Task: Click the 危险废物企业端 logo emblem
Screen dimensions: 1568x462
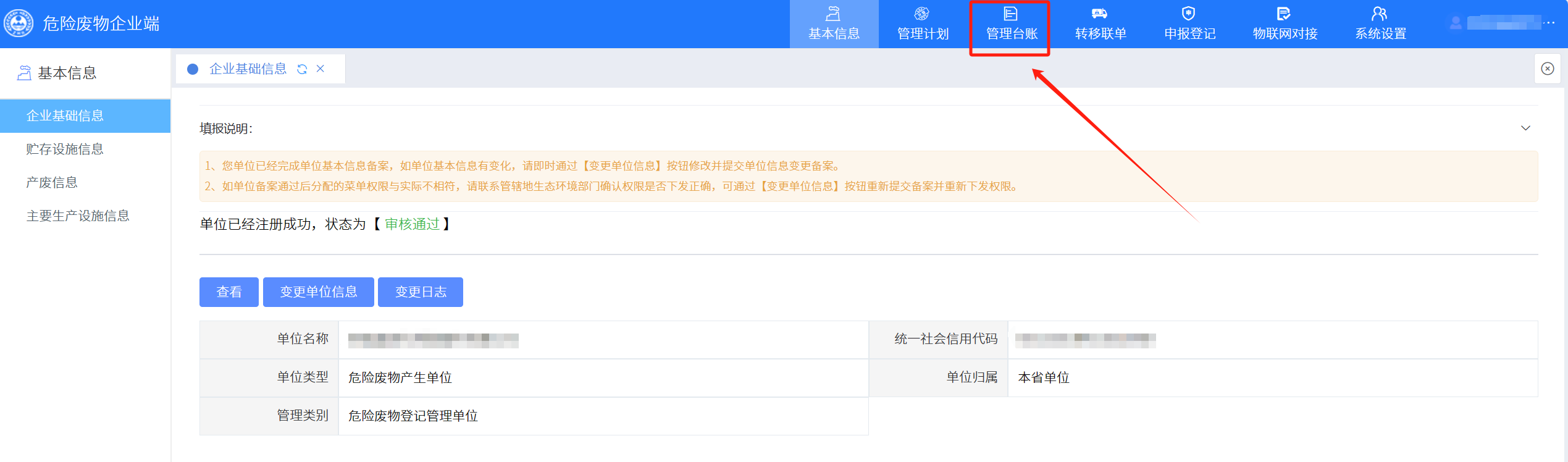Action: point(19,23)
